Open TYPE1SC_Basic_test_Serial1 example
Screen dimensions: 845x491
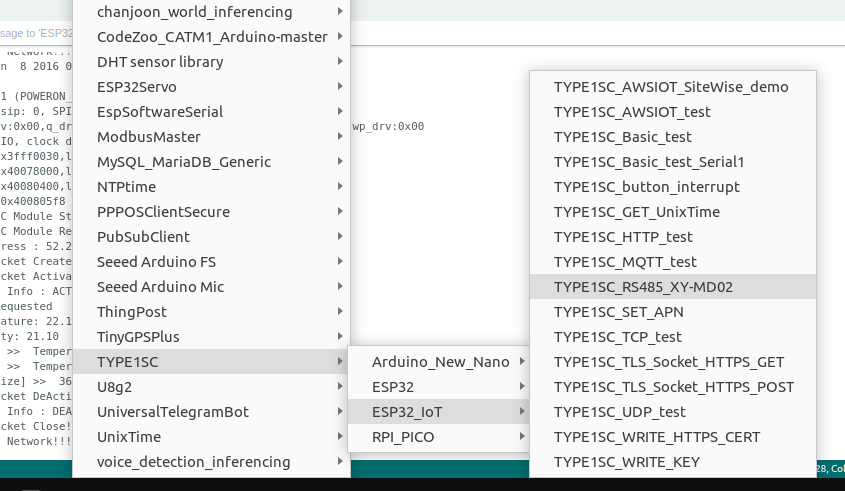click(673, 162)
